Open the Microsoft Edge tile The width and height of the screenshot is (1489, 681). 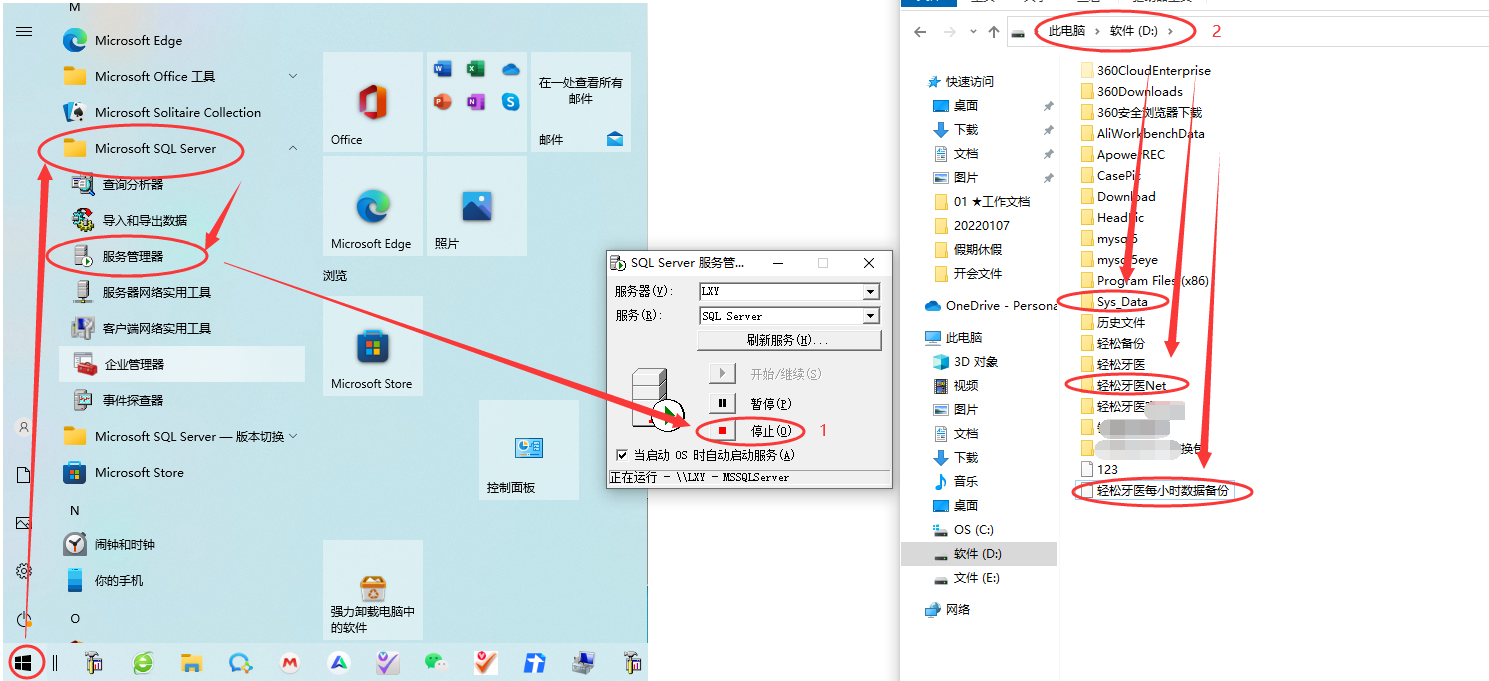(373, 206)
